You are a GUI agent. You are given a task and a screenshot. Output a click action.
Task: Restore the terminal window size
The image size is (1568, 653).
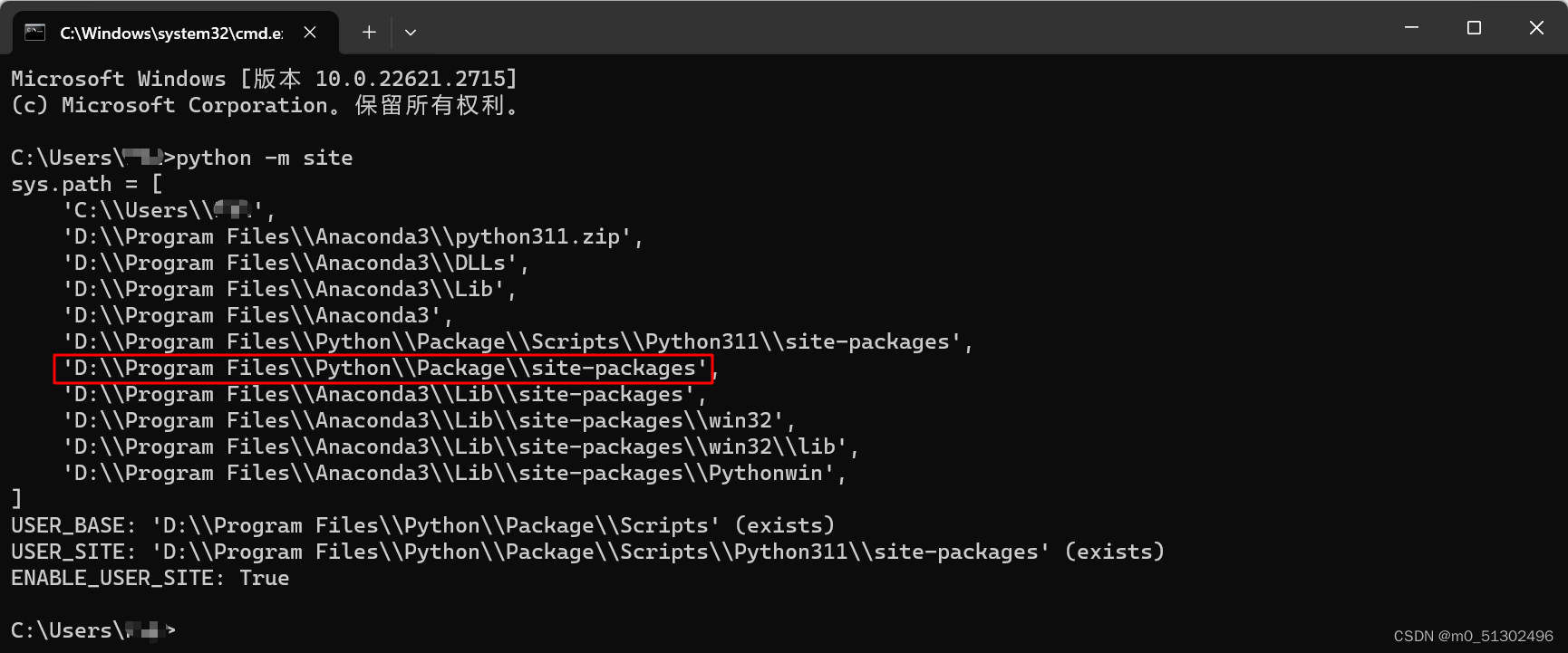pos(1473,27)
